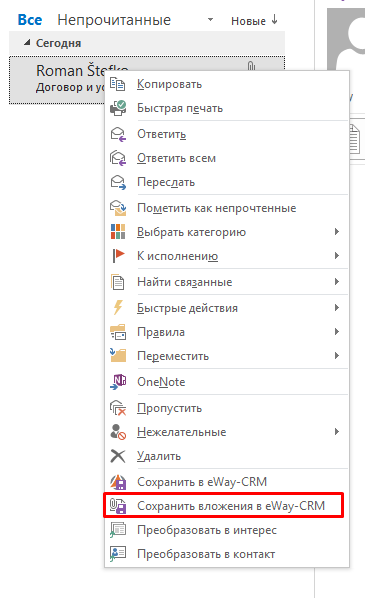The image size is (365, 598).
Task: Expand the К исполнению submenu arrow
Action: click(337, 256)
